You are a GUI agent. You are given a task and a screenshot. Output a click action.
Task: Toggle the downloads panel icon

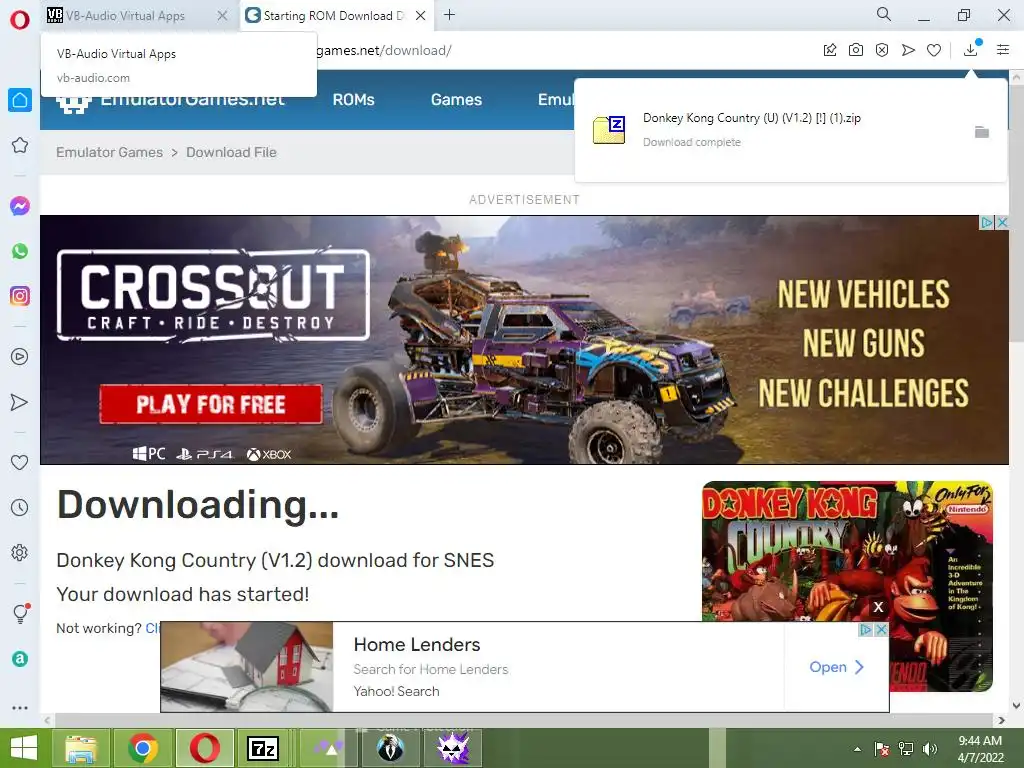point(971,50)
